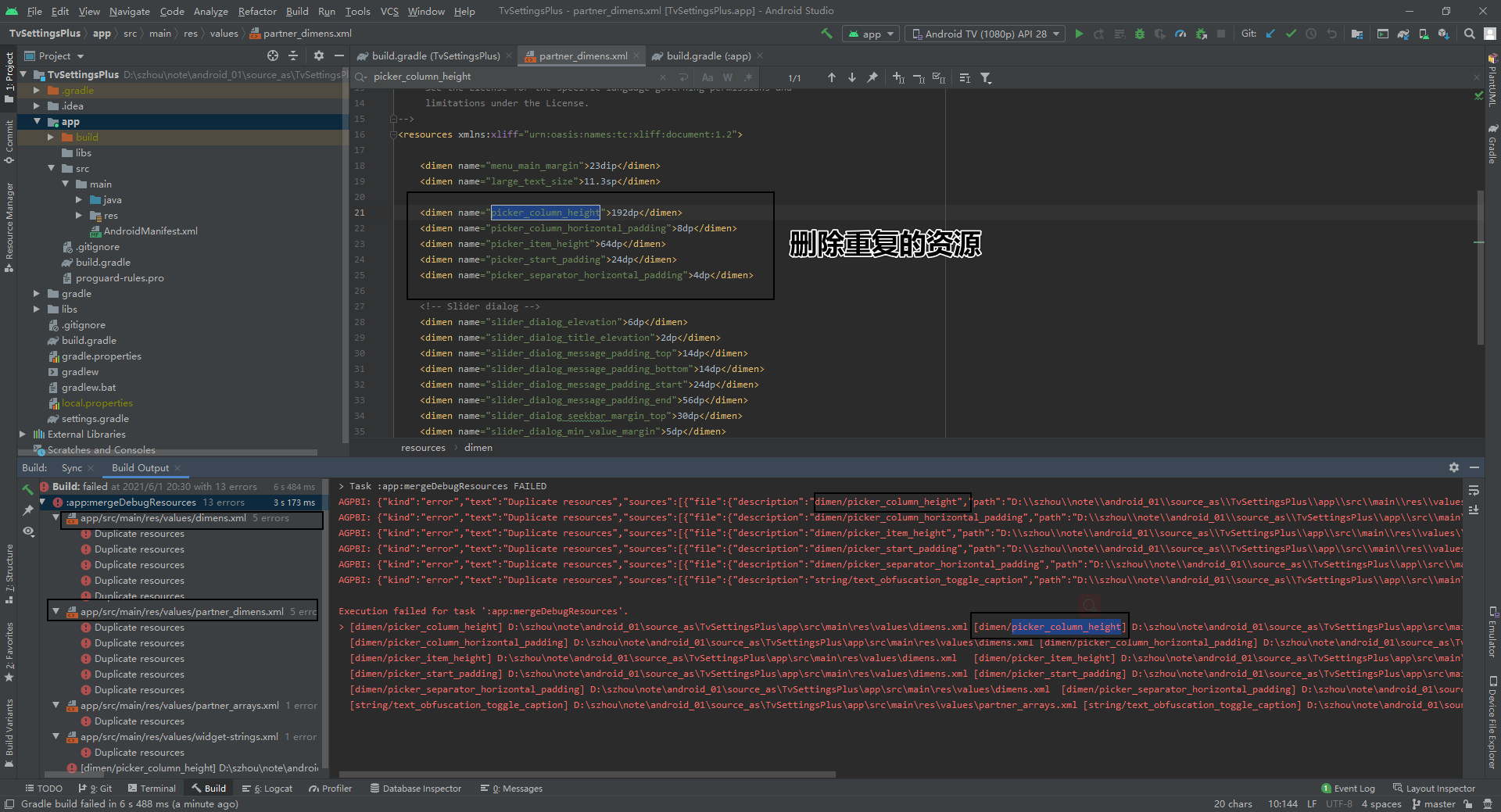The width and height of the screenshot is (1501, 812).
Task: Open the app run configuration dropdown
Action: pos(871,34)
